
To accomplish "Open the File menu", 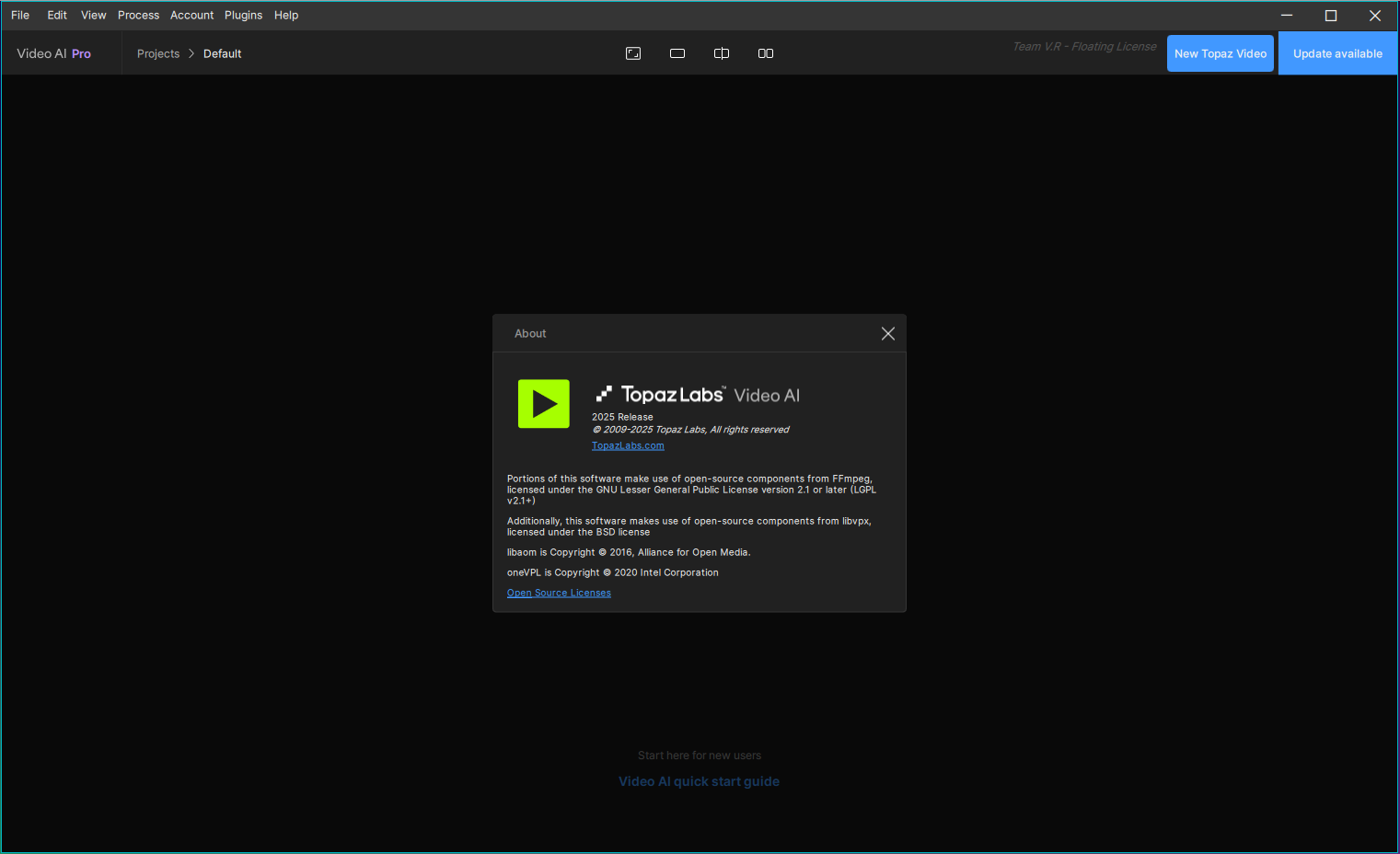I will (20, 15).
